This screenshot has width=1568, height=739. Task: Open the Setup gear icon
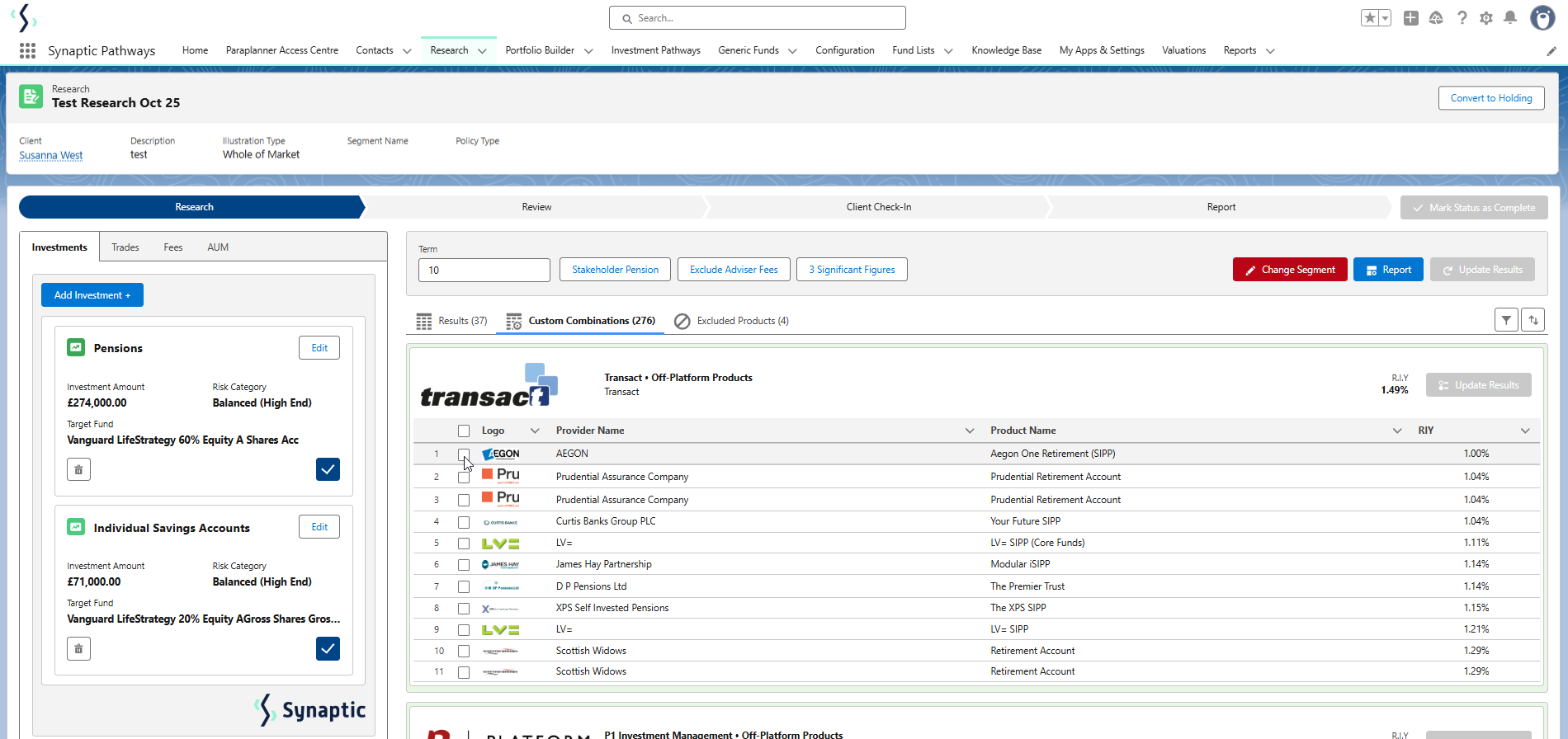pyautogui.click(x=1486, y=18)
